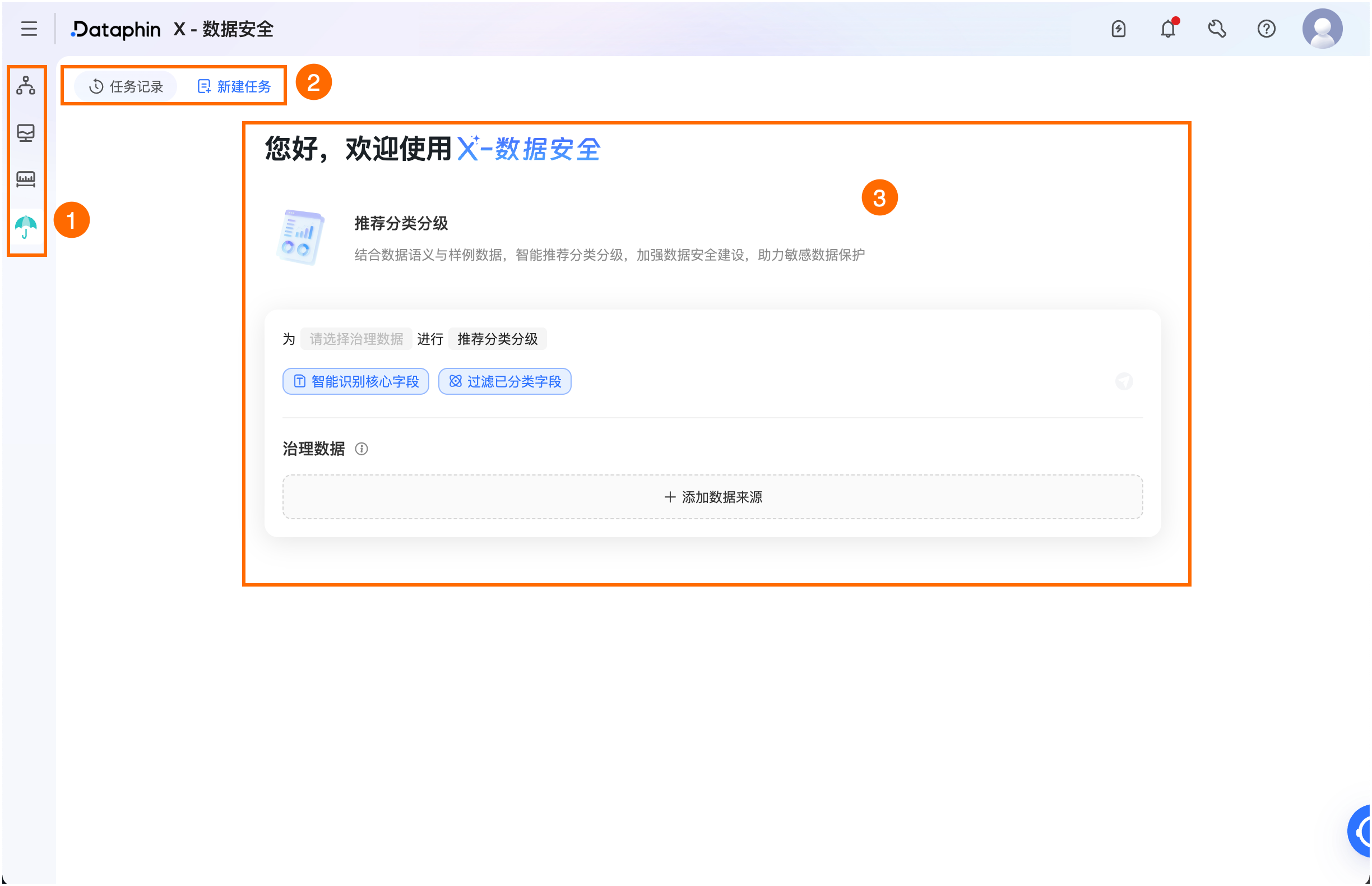Switch to the 新建任务 tab
Viewport: 1372px width, 886px height.
point(234,86)
